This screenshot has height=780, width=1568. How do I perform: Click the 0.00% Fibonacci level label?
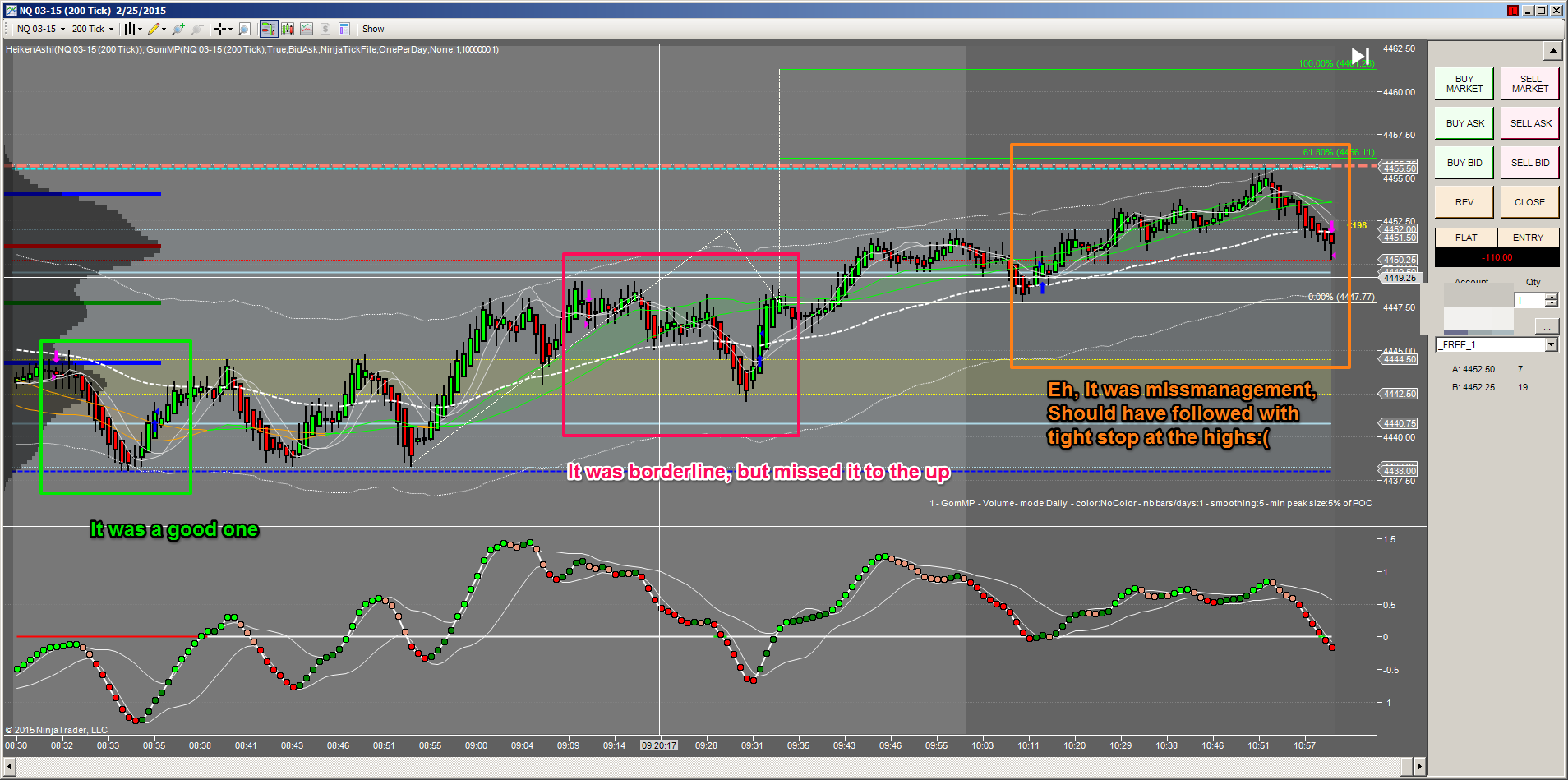pos(1340,297)
